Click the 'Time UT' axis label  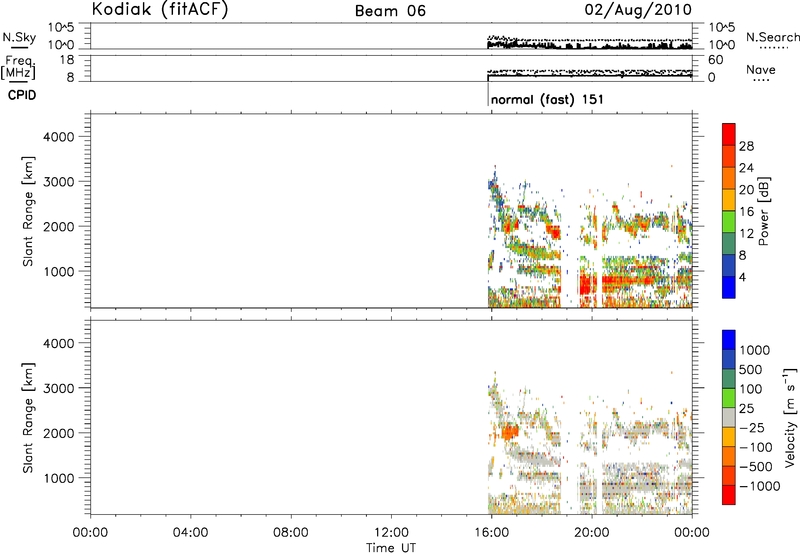click(391, 548)
